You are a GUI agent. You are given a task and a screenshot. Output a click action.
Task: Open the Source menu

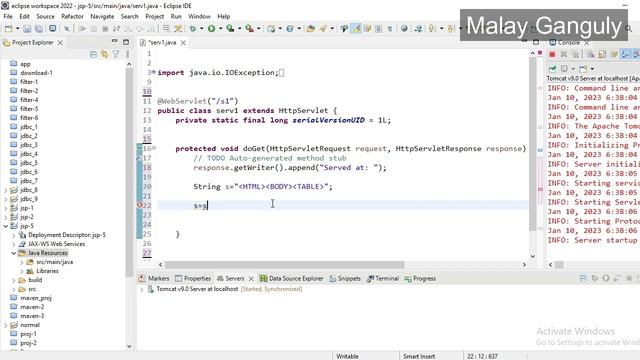(45, 16)
